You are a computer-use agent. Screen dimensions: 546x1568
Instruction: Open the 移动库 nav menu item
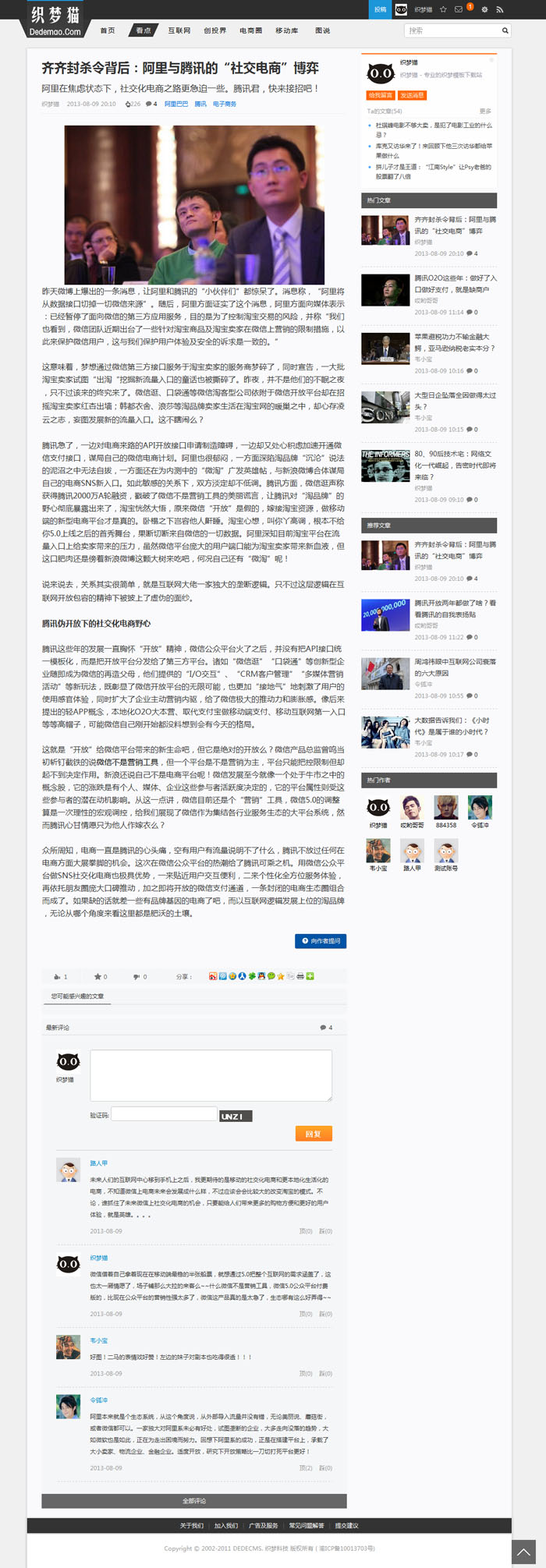click(x=286, y=30)
